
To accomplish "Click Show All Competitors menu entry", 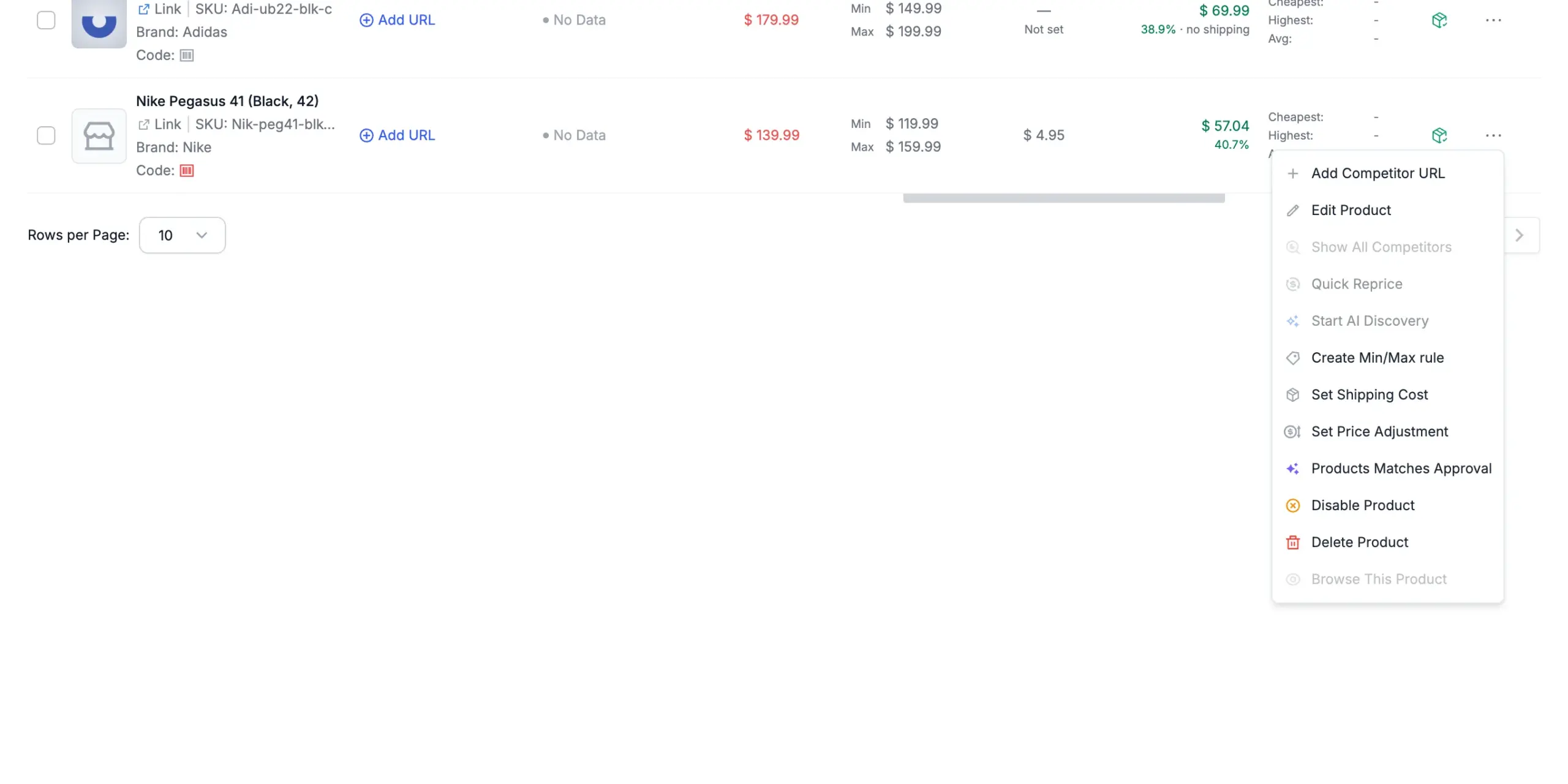I will click(1387, 247).
